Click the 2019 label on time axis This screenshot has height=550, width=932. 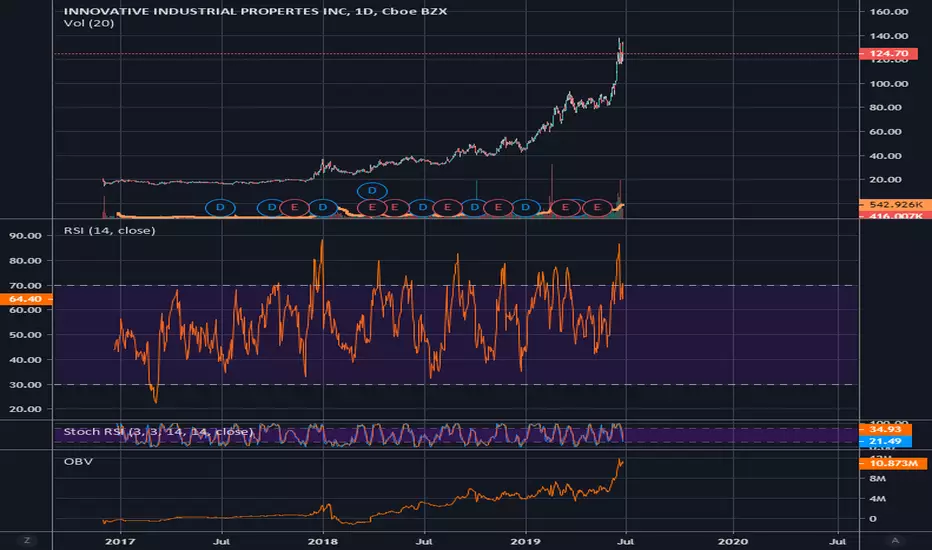pos(525,542)
